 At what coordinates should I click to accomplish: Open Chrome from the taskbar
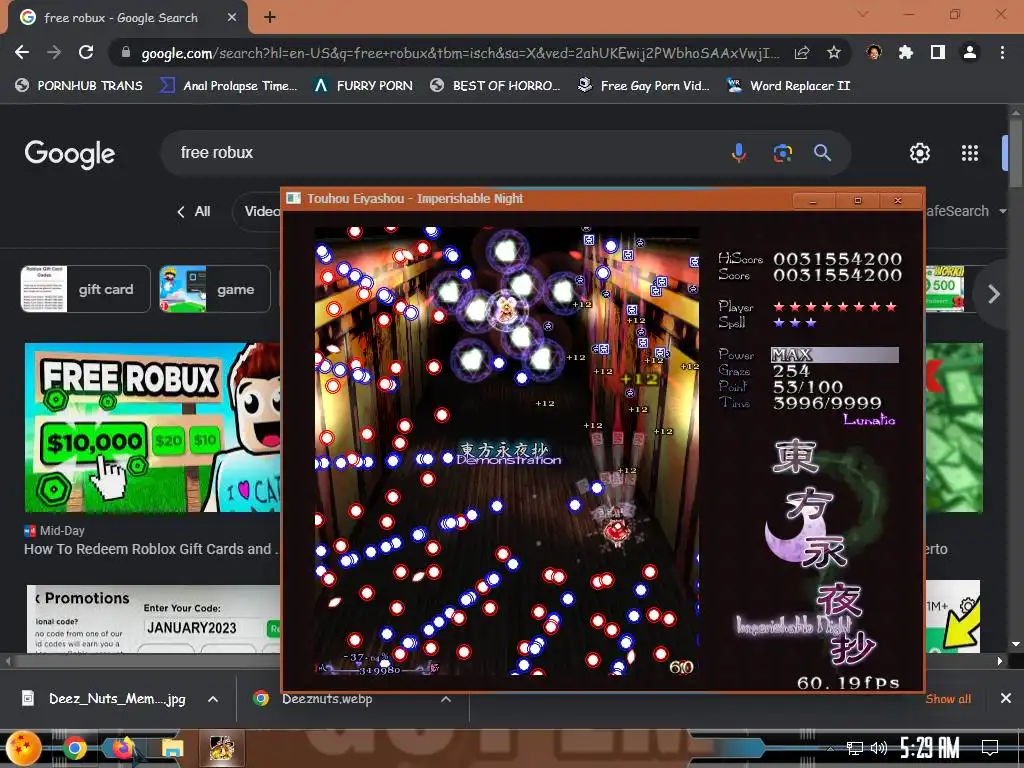[x=75, y=748]
